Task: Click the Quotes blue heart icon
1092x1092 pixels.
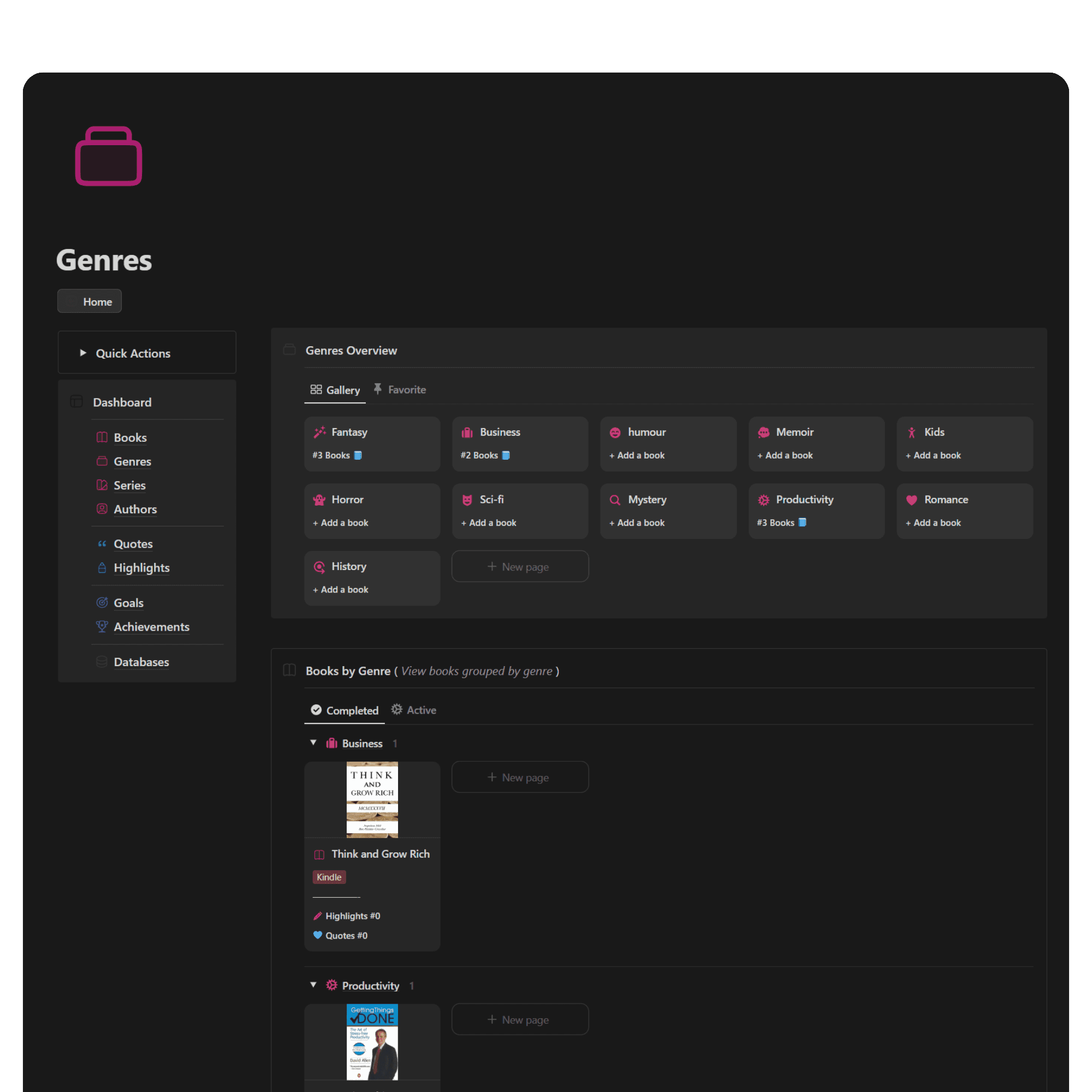Action: [x=318, y=935]
